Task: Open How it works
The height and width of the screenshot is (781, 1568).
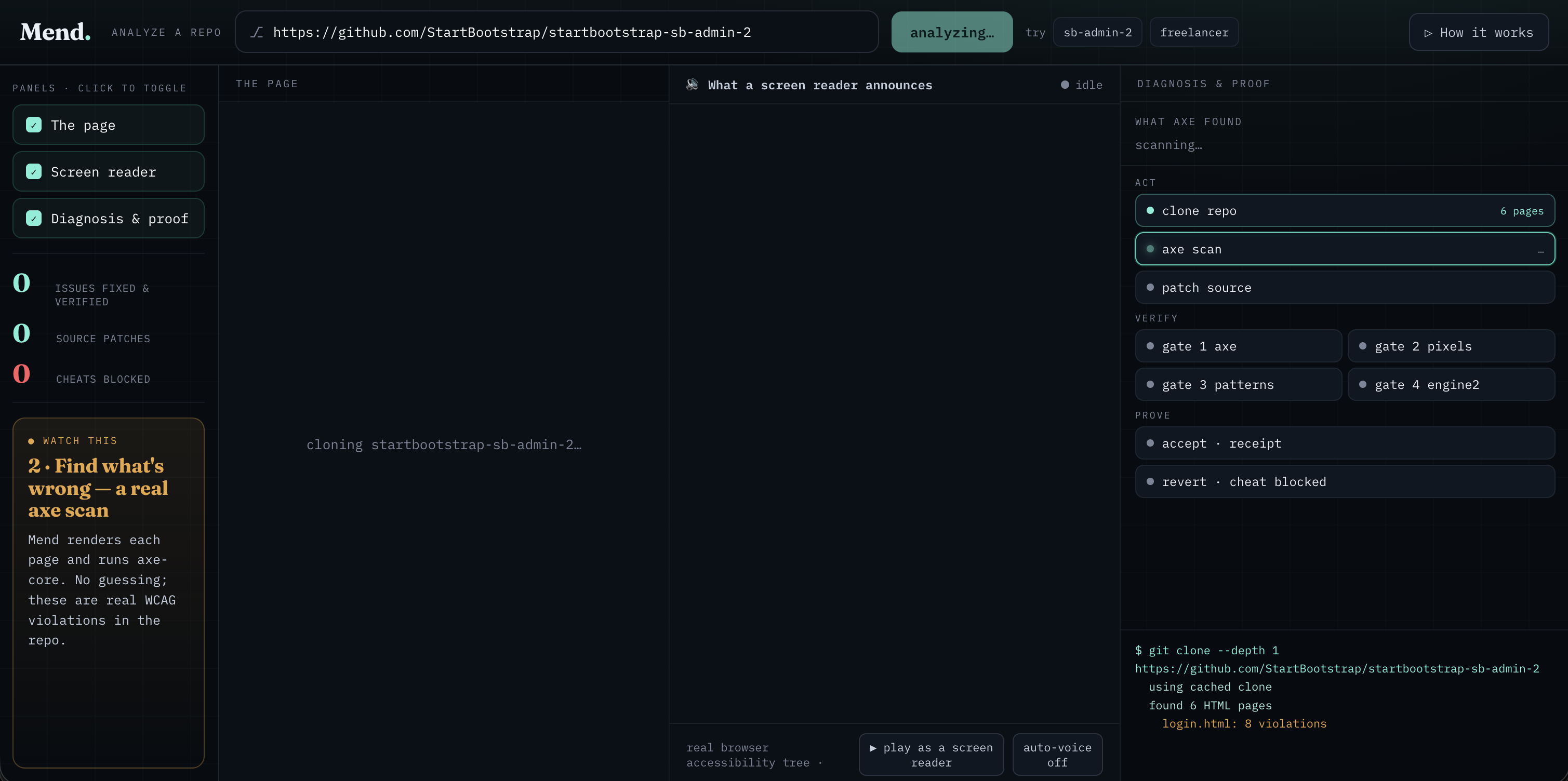Action: 1479,32
